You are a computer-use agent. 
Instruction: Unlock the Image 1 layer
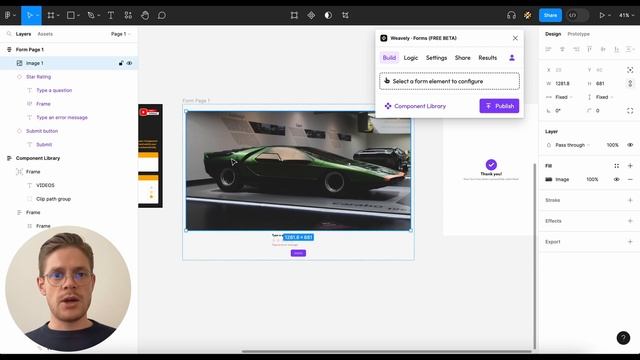tap(121, 63)
